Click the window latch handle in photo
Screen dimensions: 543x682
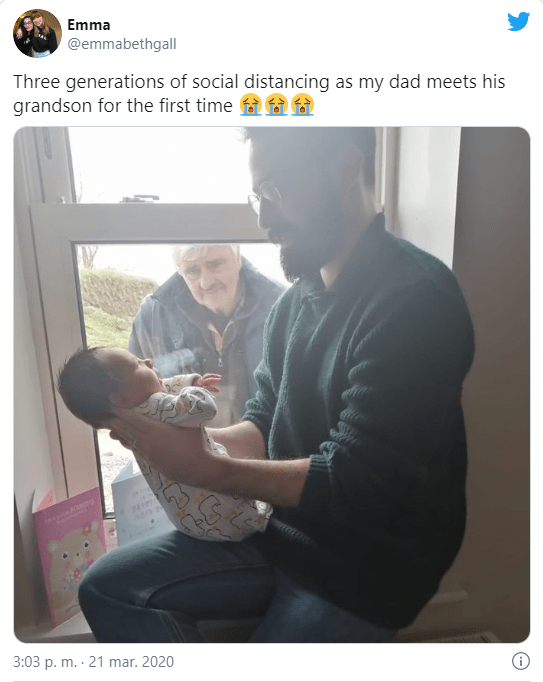139,199
